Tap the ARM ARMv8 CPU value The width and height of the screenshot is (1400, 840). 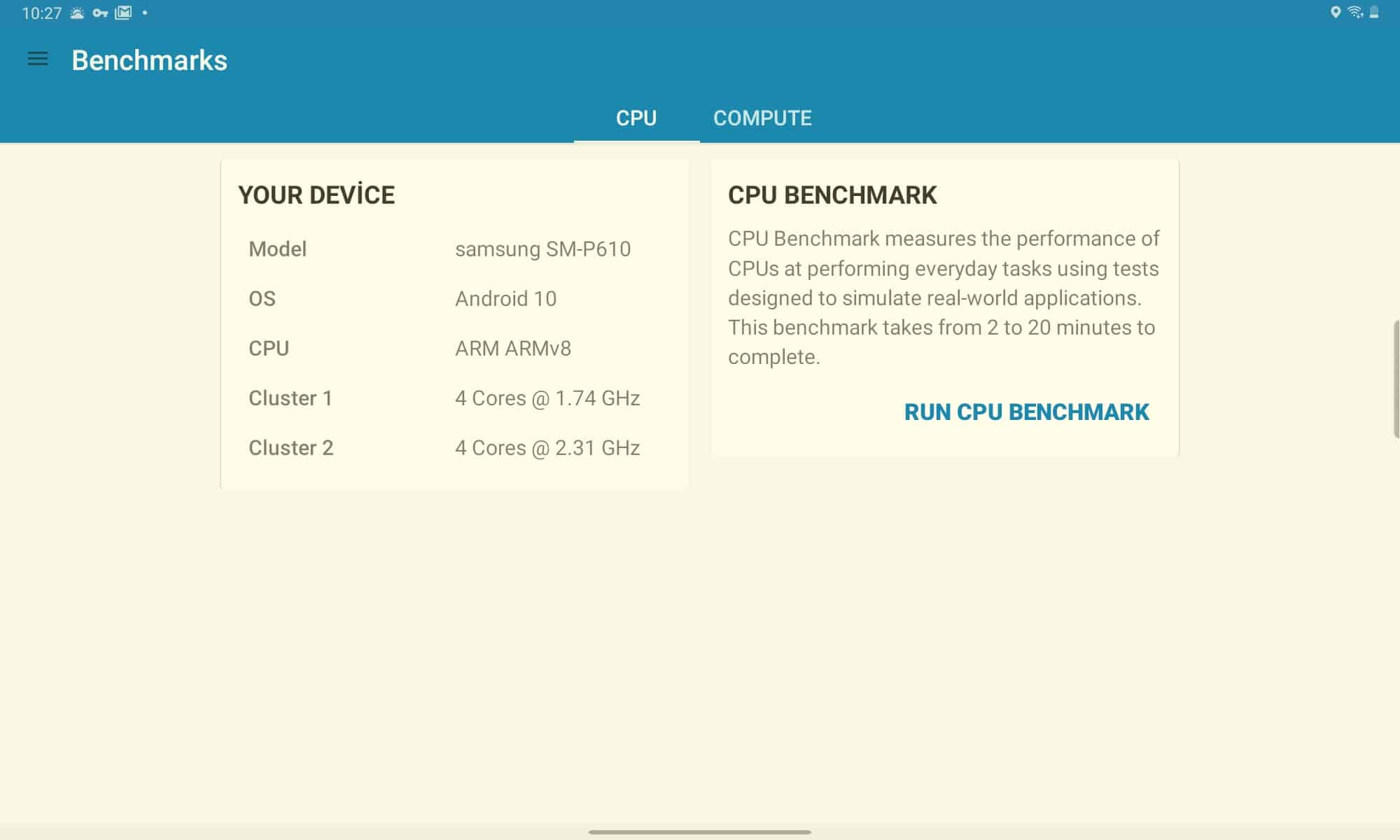[512, 349]
